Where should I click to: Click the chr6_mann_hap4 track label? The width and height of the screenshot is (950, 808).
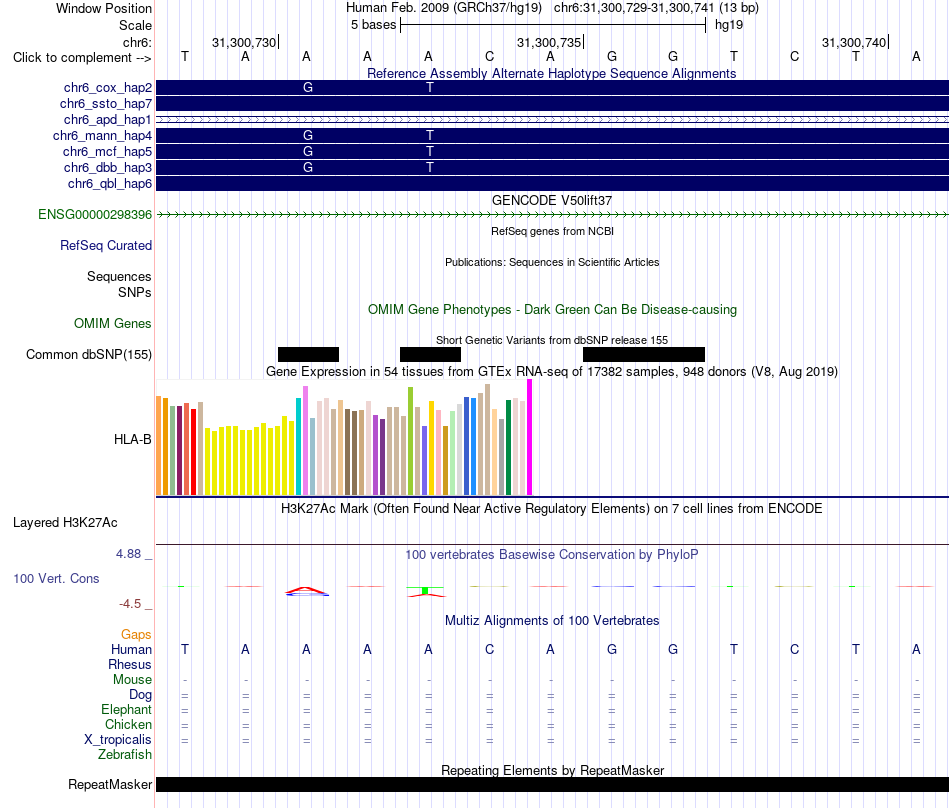102,136
